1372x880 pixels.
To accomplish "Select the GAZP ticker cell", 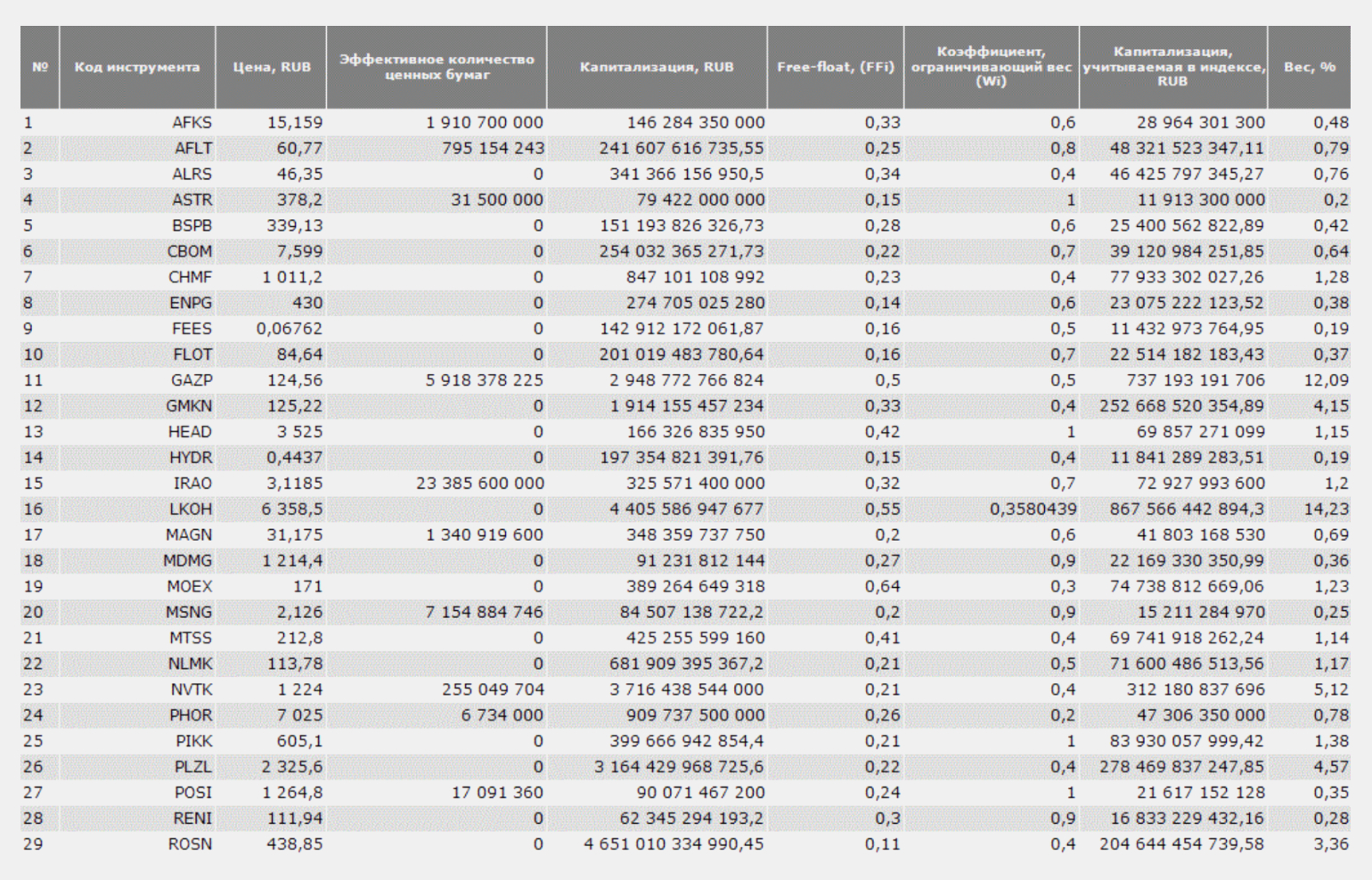I will (192, 380).
